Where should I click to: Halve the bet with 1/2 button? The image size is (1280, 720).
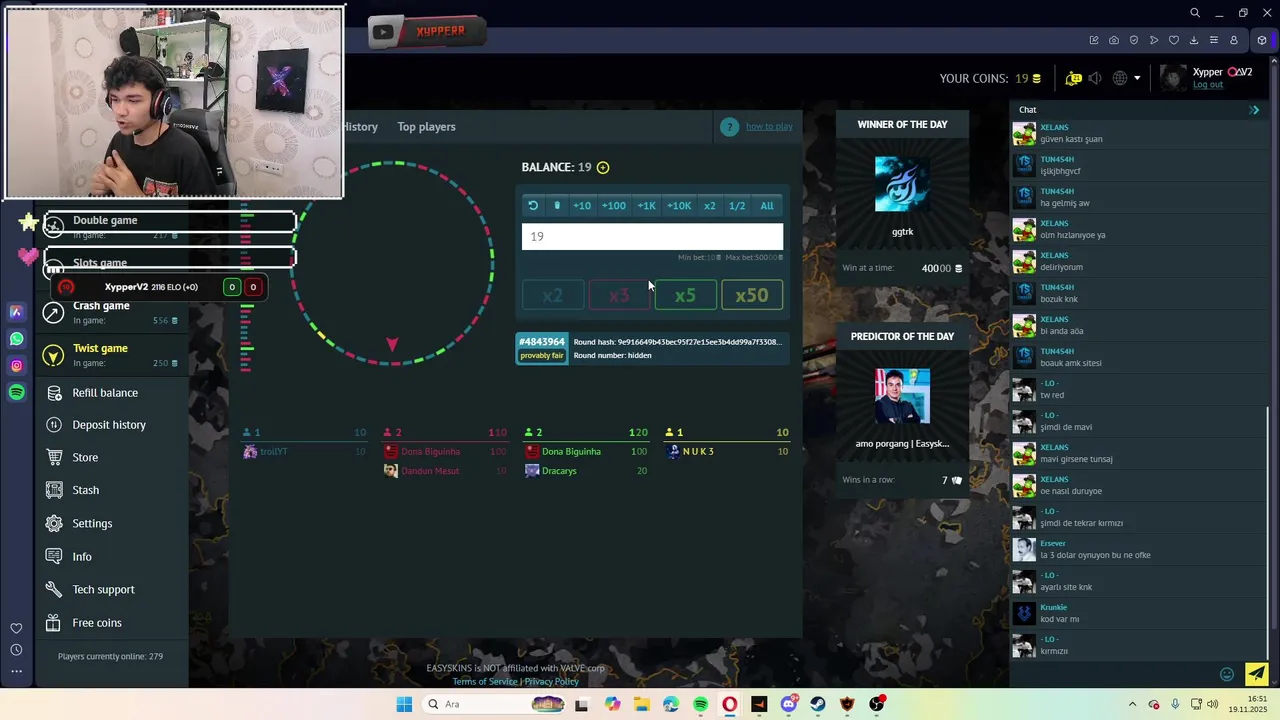coord(737,206)
